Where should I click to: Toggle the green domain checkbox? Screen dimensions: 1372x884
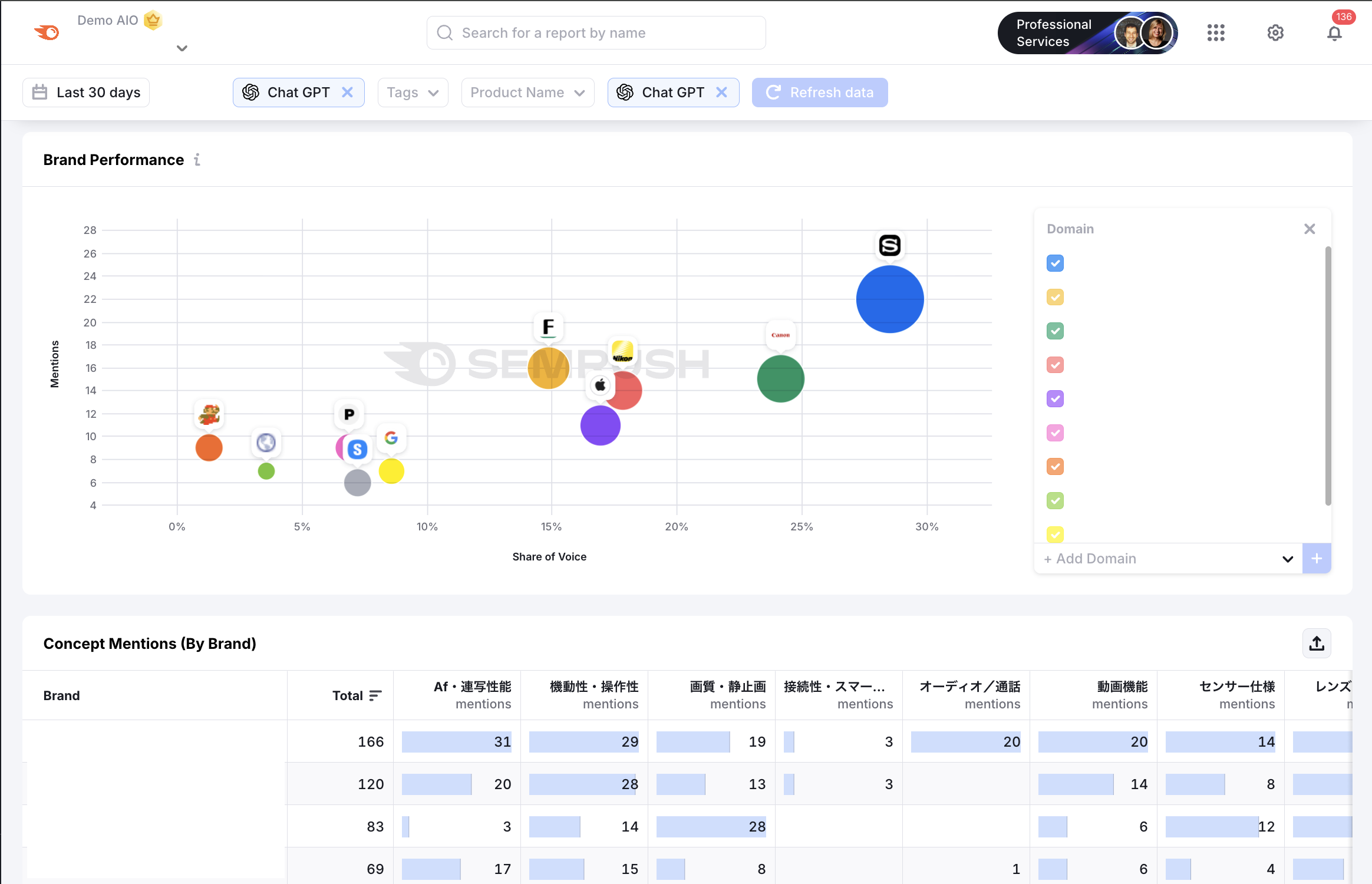(1055, 331)
